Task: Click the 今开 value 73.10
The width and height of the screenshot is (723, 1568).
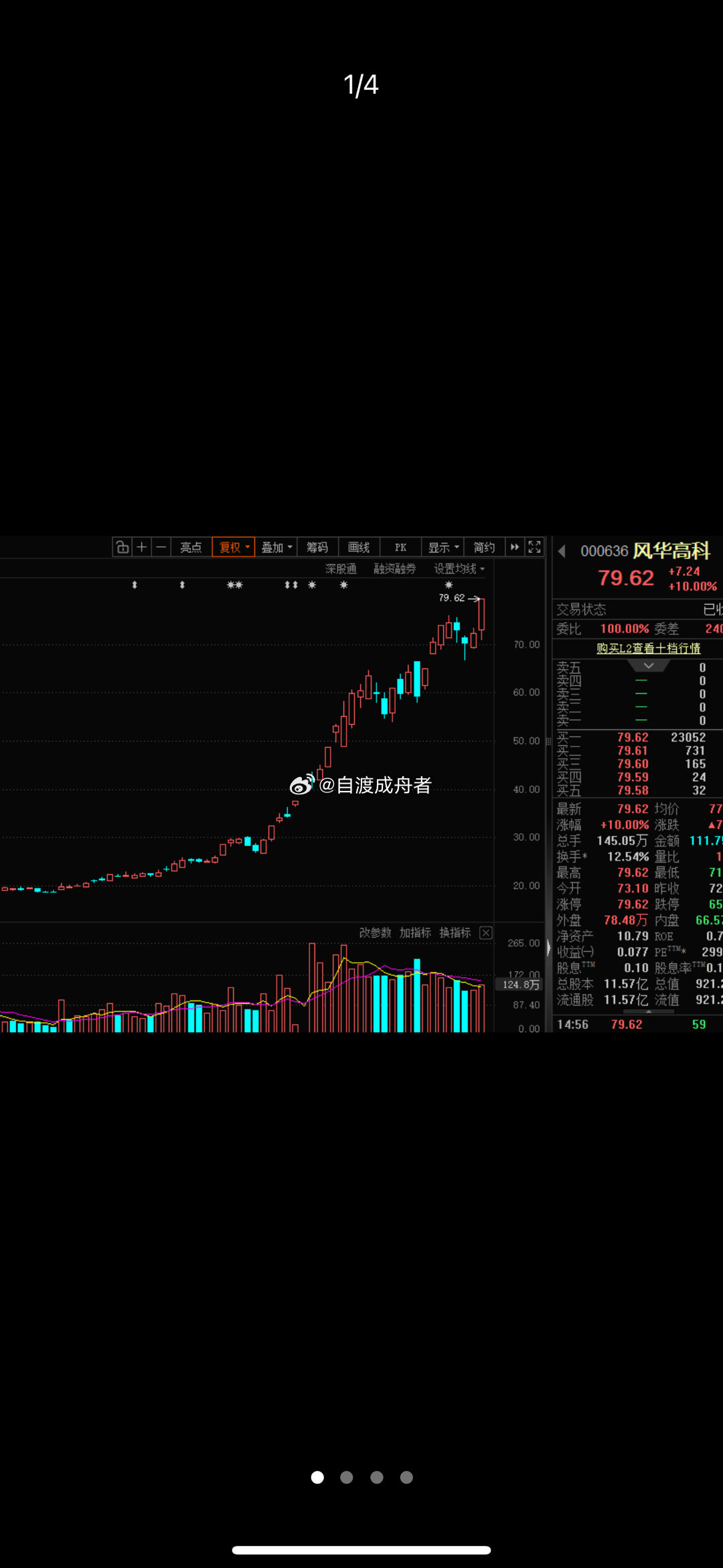Action: pyautogui.click(x=633, y=888)
